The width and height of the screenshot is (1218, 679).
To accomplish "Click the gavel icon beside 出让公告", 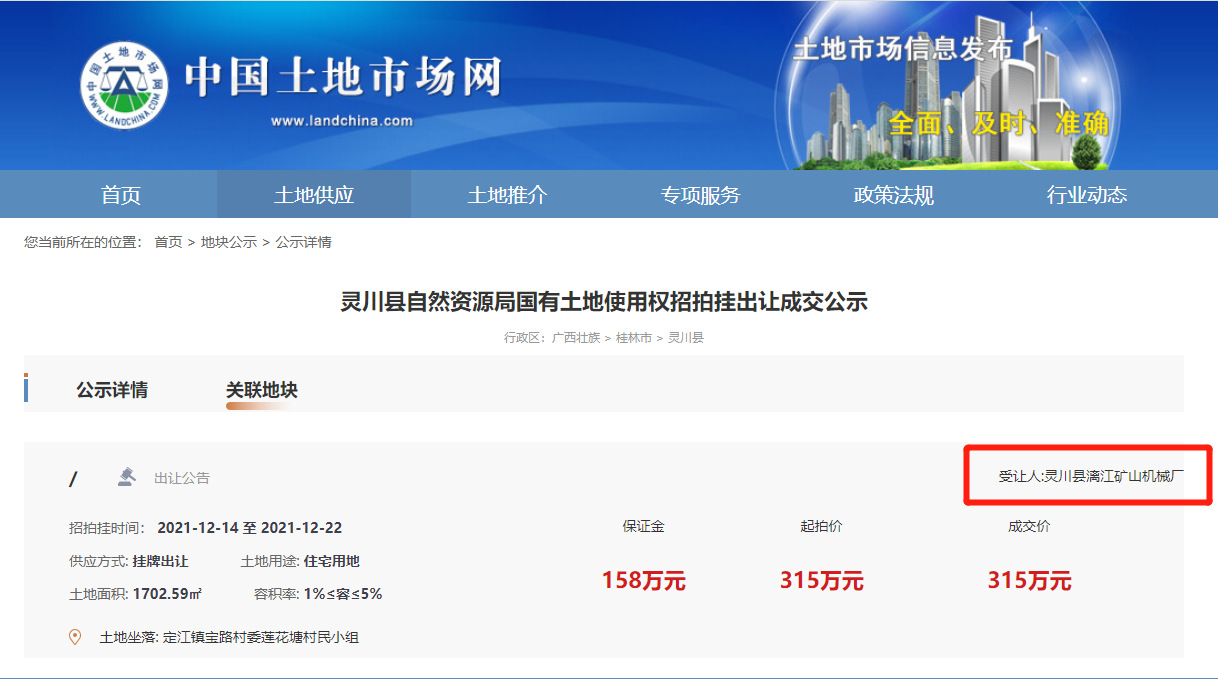I will click(x=126, y=477).
